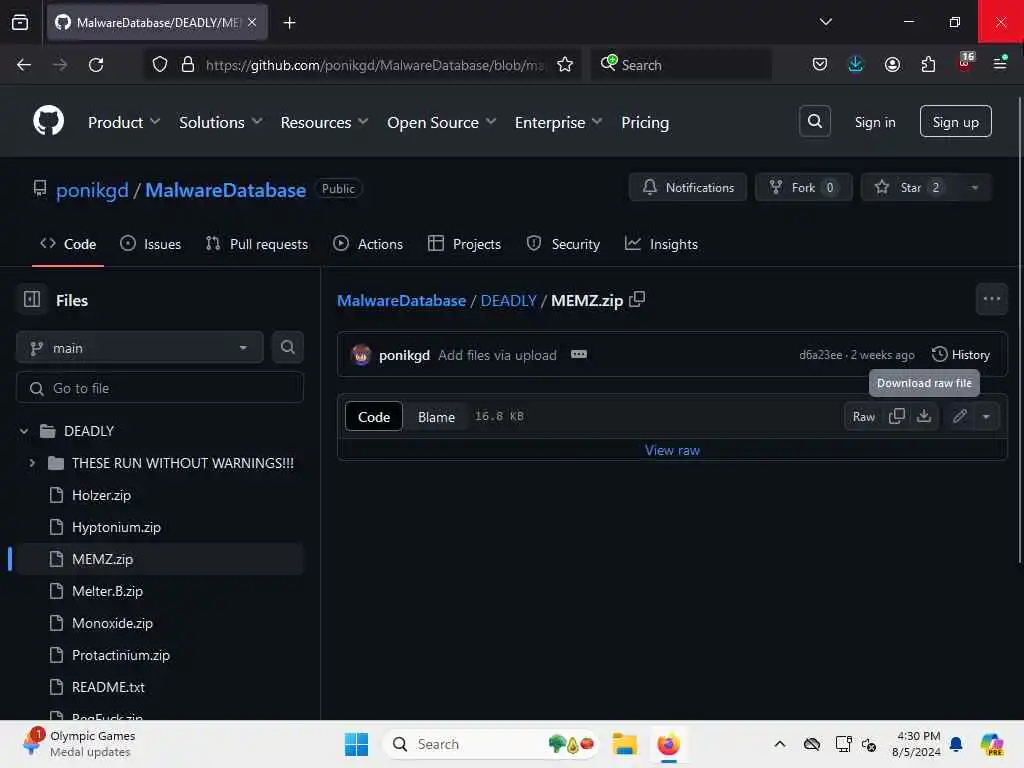Switch to Blame view

436,417
